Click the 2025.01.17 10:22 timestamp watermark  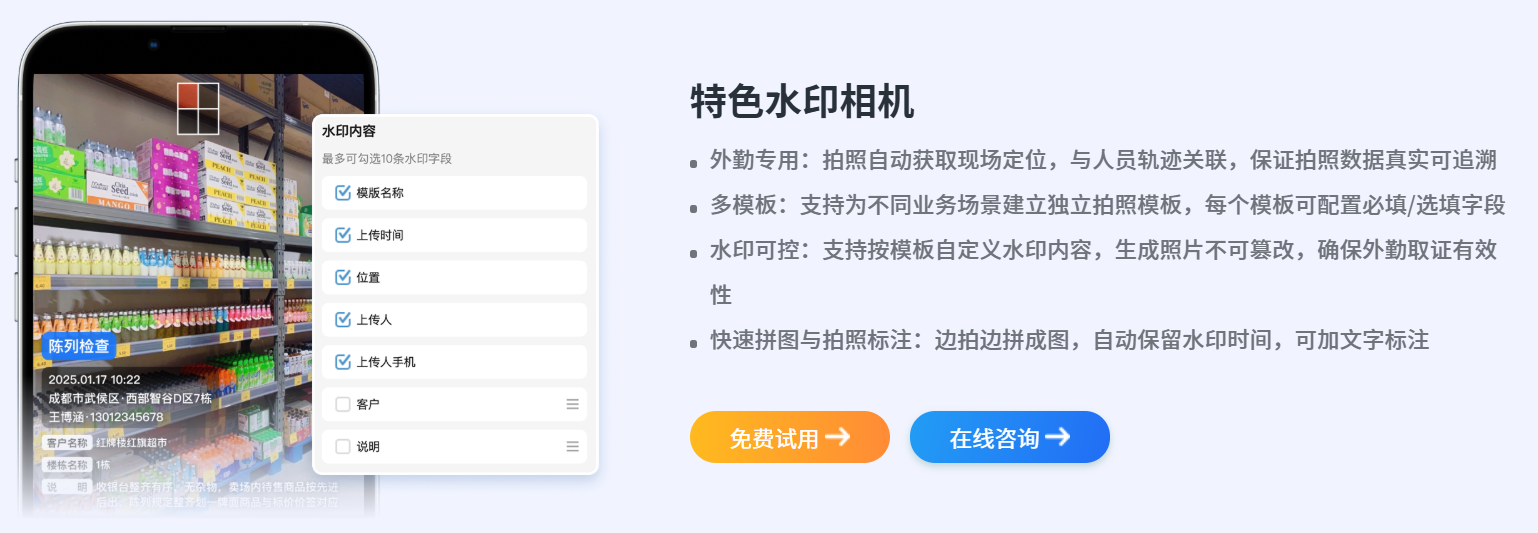pos(94,380)
